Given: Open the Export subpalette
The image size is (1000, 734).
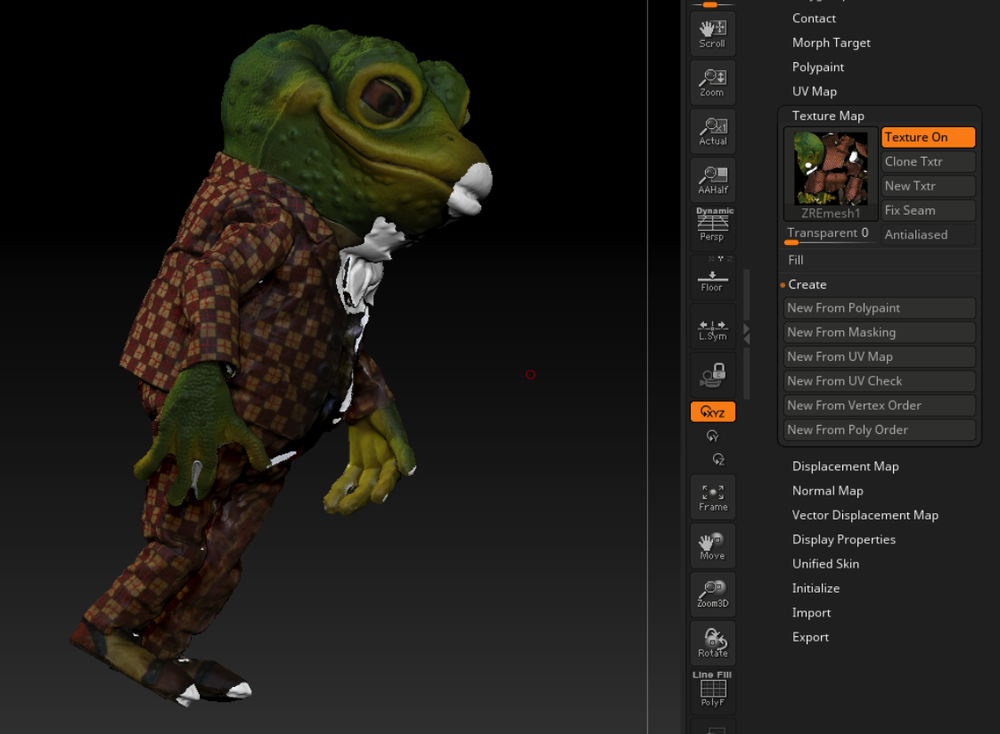Looking at the screenshot, I should tap(810, 637).
